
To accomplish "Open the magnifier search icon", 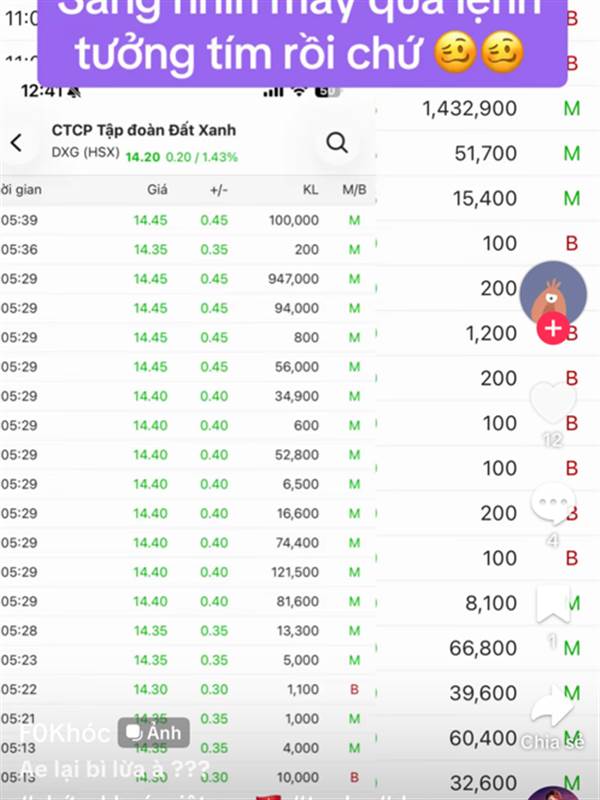I will tap(337, 143).
